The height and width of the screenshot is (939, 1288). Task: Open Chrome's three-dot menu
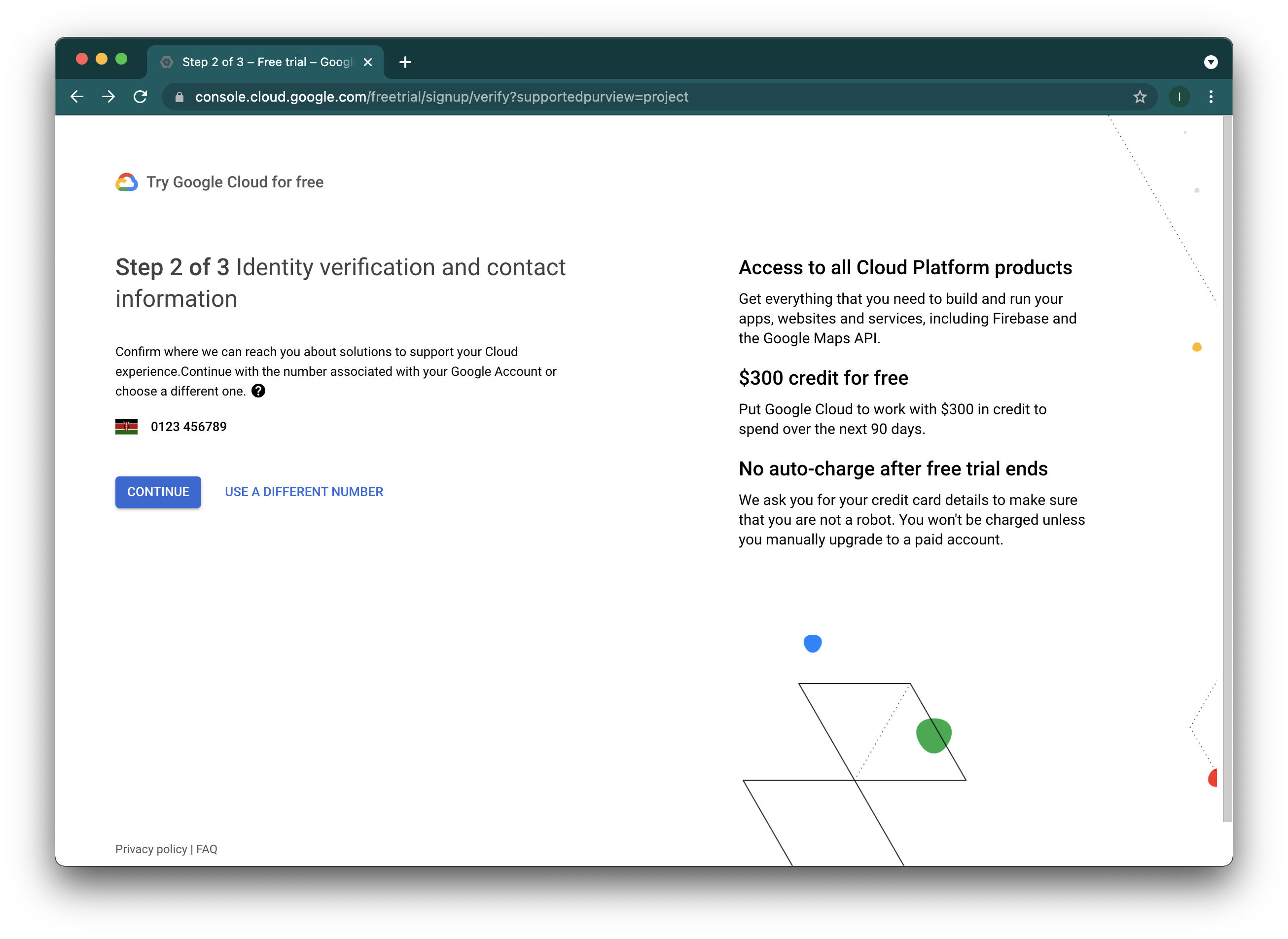pyautogui.click(x=1211, y=97)
